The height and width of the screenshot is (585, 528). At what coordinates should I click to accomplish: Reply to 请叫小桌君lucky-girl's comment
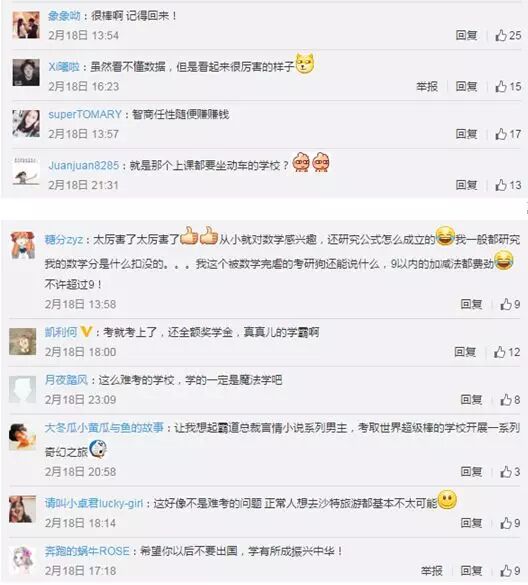click(x=471, y=523)
